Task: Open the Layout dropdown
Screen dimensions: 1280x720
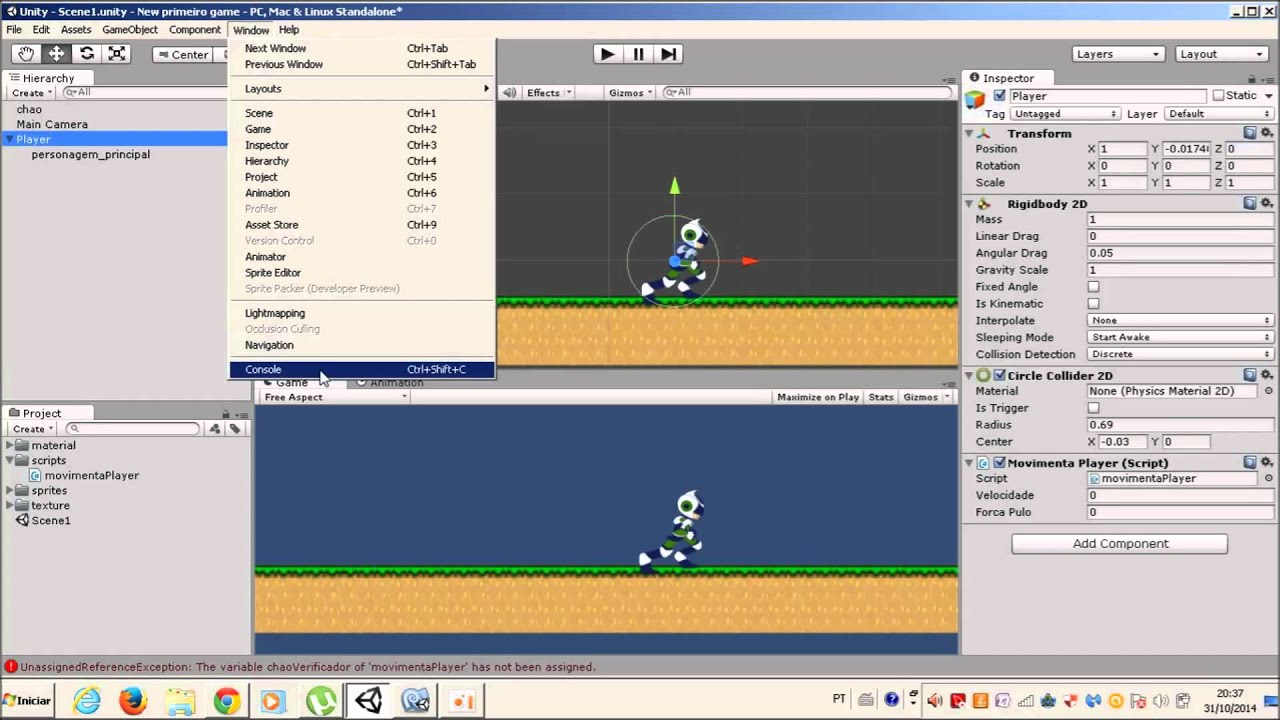Action: point(1222,54)
